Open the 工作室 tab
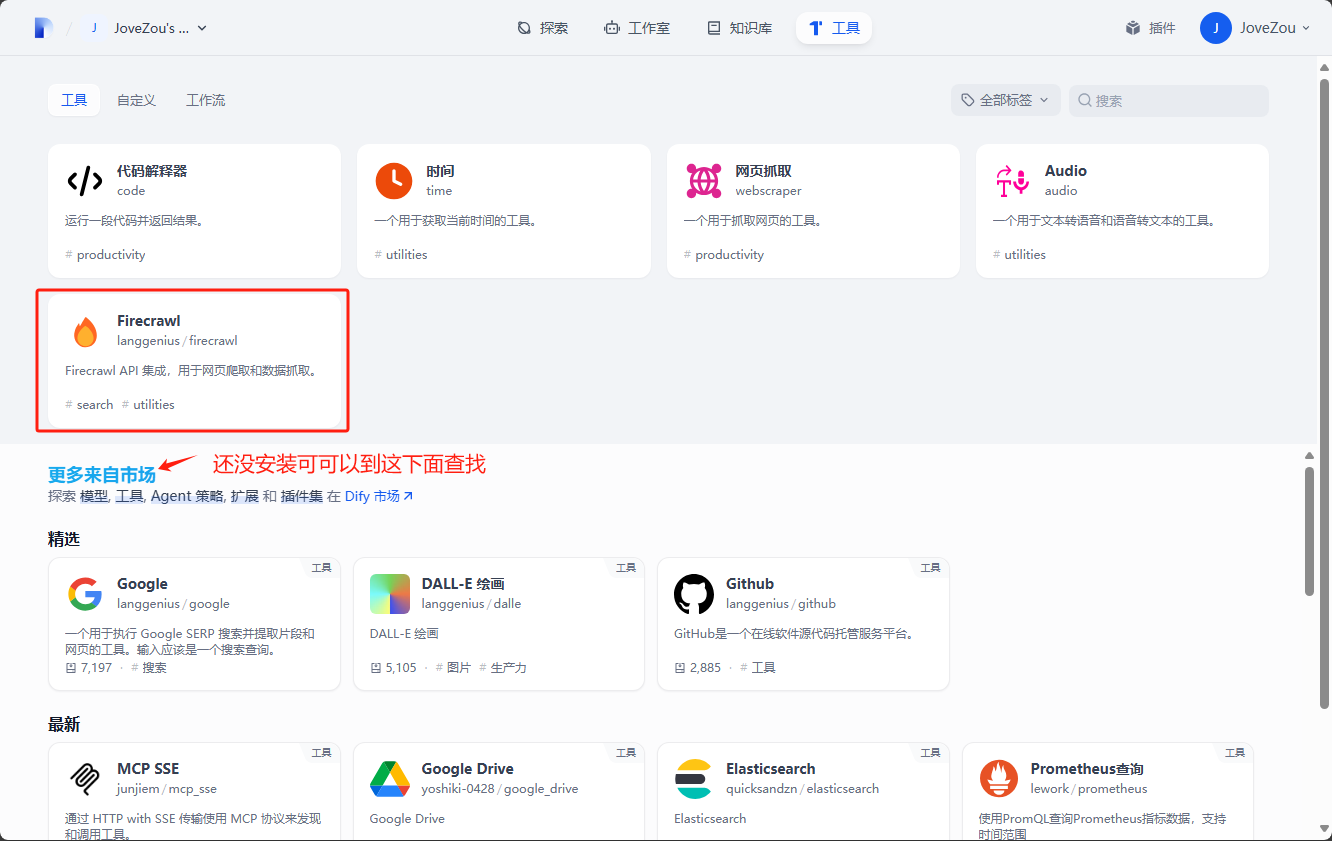Image resolution: width=1332 pixels, height=841 pixels. tap(637, 28)
